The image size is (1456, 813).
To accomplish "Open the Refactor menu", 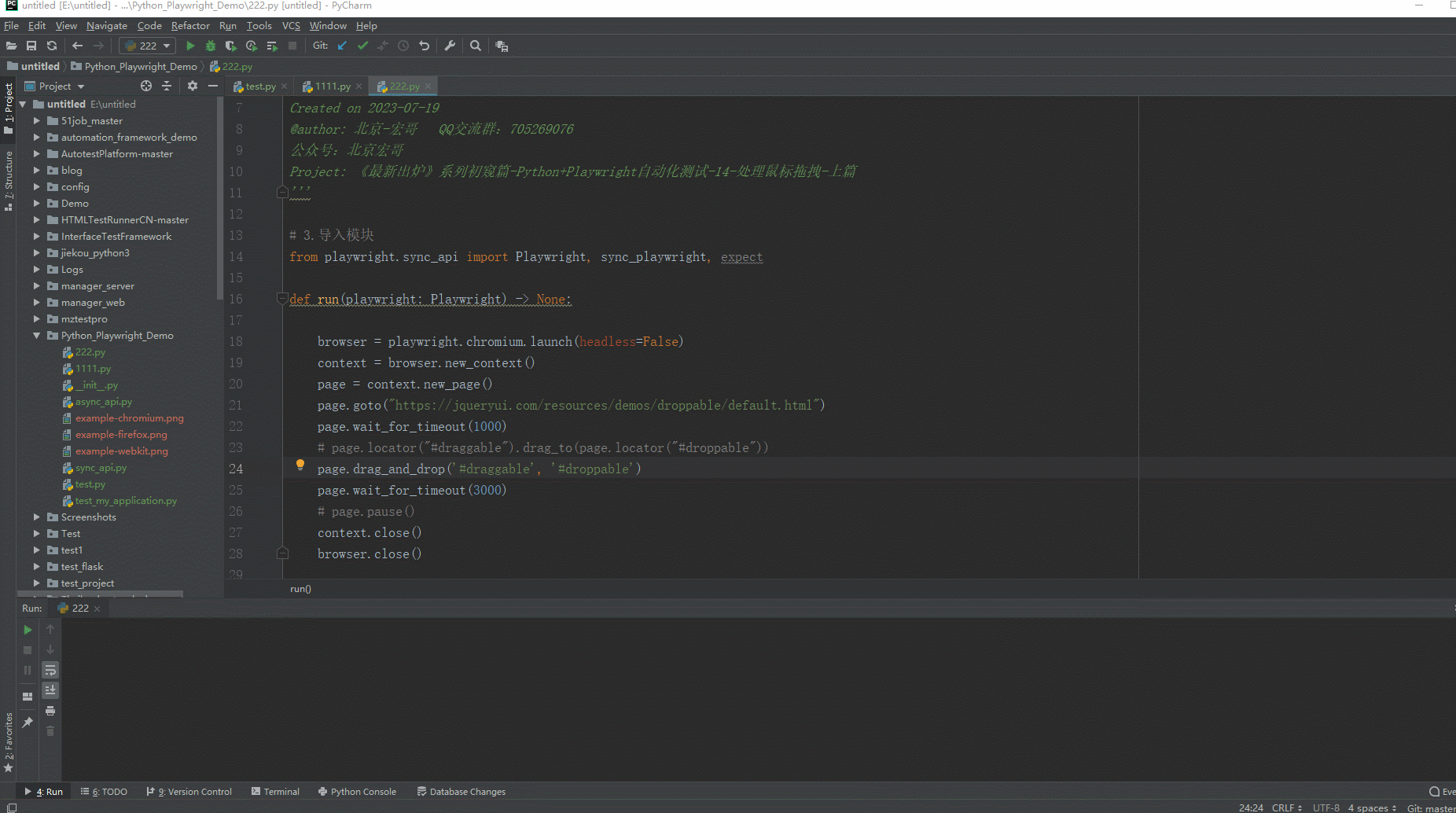I will pyautogui.click(x=190, y=26).
